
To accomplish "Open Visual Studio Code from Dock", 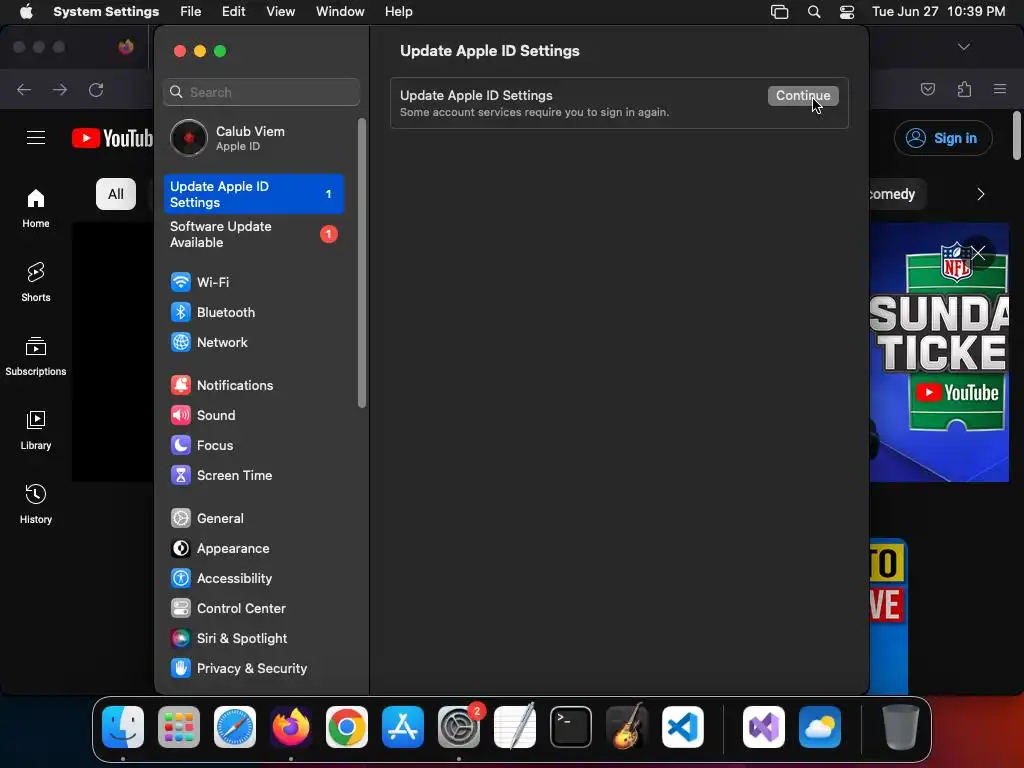I will click(683, 727).
